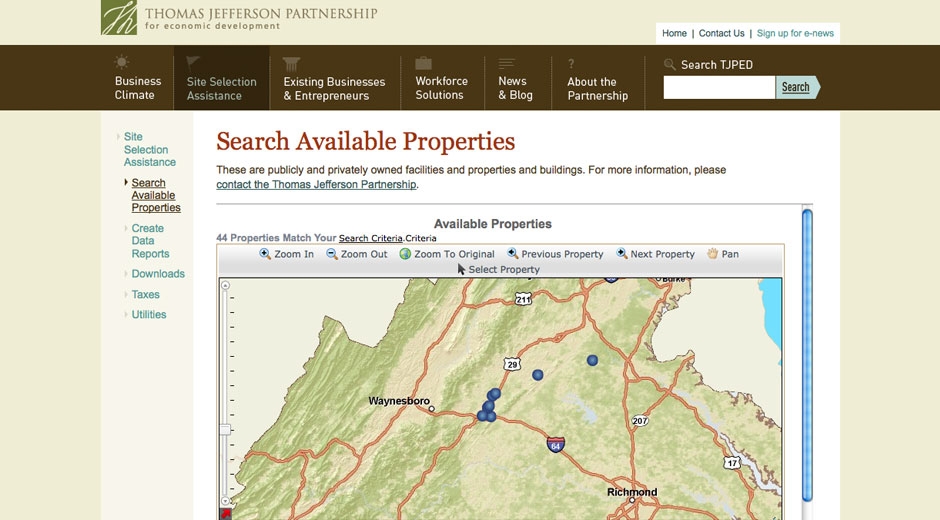940x520 pixels.
Task: Click the Home link
Action: (x=674, y=34)
